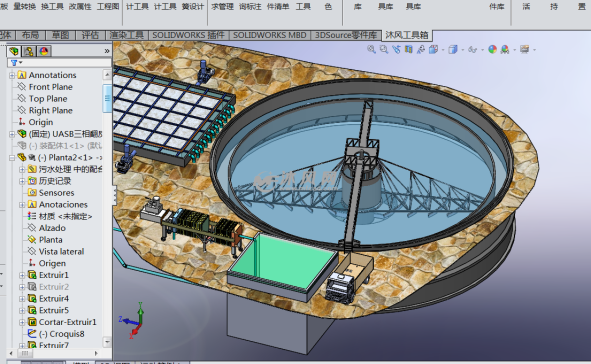Click the Hide/Show Items glasses icon

pyautogui.click(x=472, y=49)
